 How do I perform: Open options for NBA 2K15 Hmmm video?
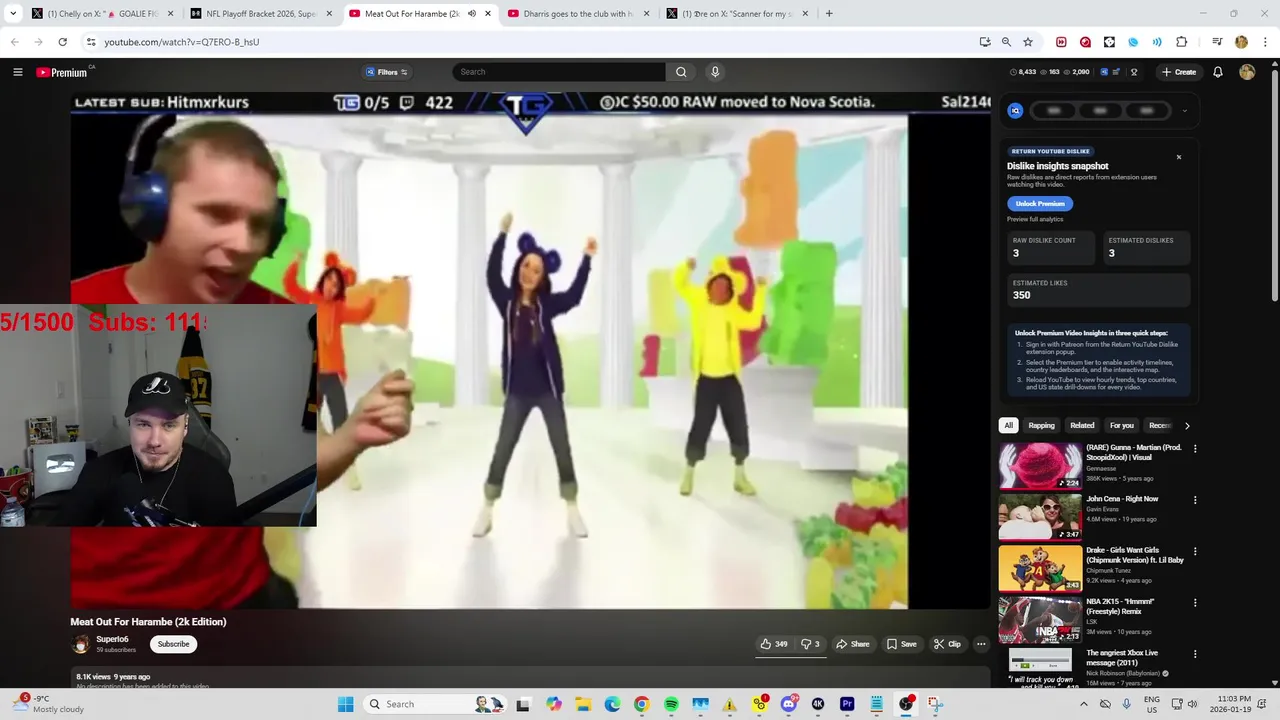[x=1195, y=603]
